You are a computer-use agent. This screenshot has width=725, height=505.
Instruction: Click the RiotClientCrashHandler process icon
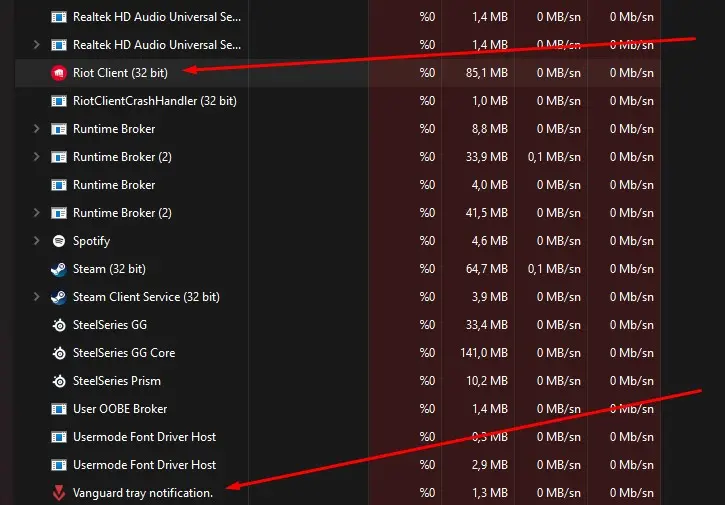click(58, 101)
